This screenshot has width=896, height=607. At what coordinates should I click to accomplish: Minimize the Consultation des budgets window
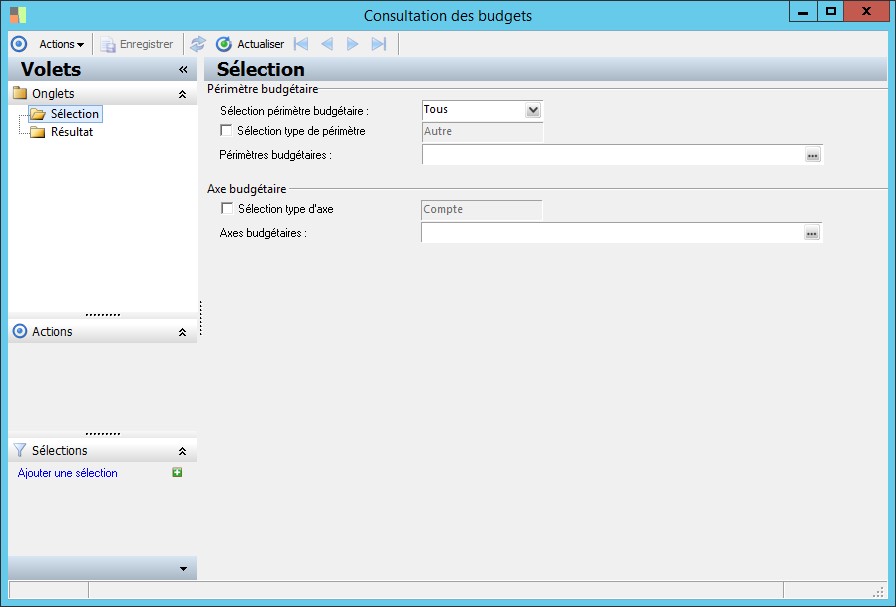pyautogui.click(x=802, y=11)
